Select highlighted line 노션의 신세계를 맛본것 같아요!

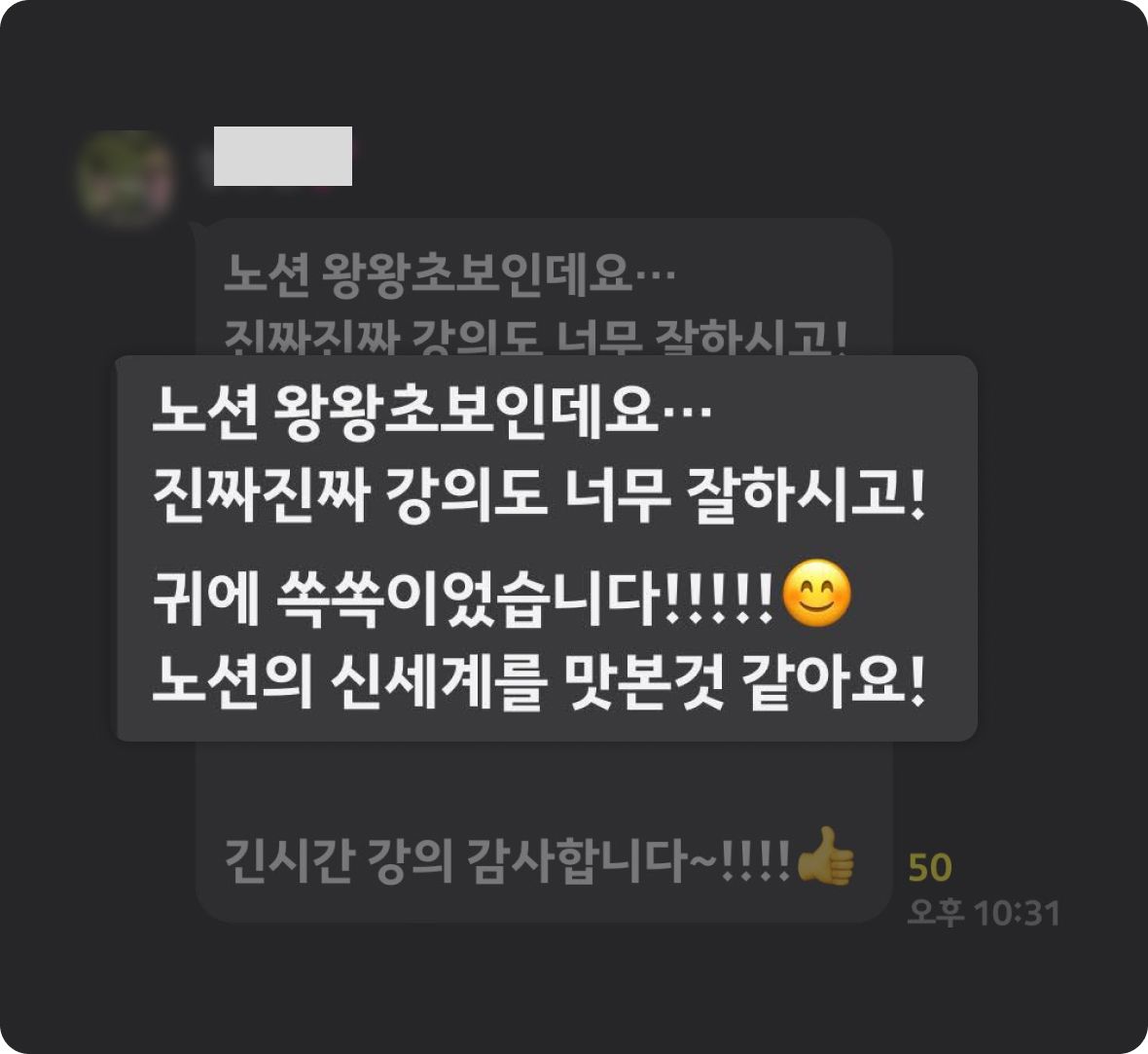pyautogui.click(x=540, y=682)
